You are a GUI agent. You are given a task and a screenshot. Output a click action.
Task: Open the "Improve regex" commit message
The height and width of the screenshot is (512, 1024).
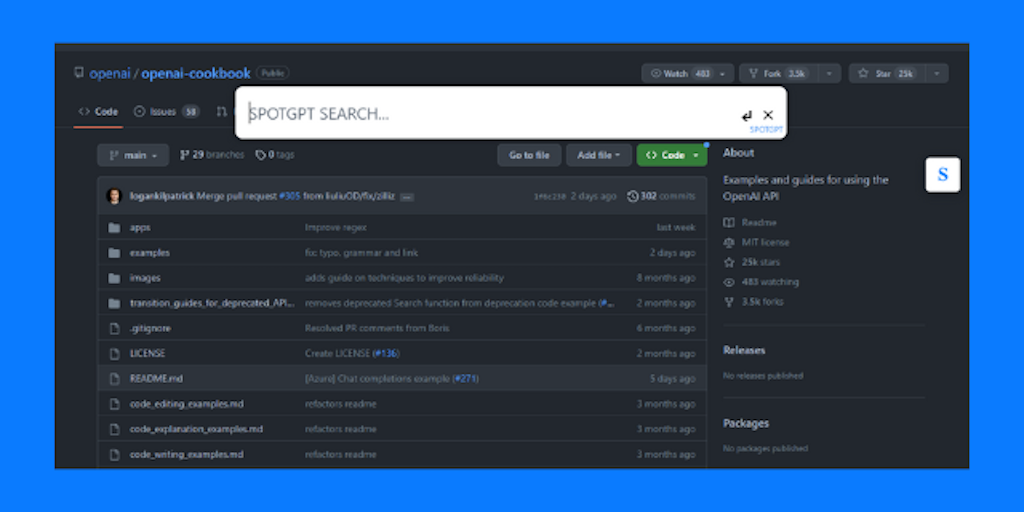(336, 227)
